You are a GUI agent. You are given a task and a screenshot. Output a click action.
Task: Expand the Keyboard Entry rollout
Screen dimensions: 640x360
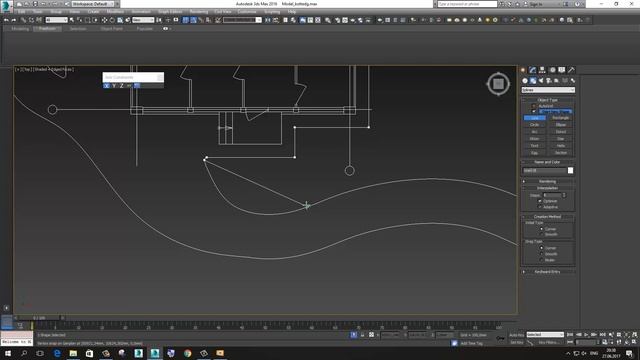point(548,271)
